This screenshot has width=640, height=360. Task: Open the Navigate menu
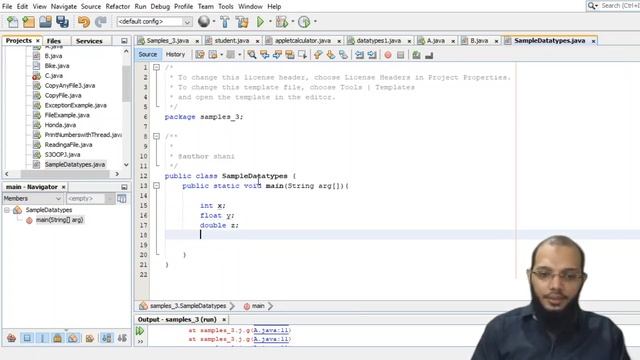64,7
